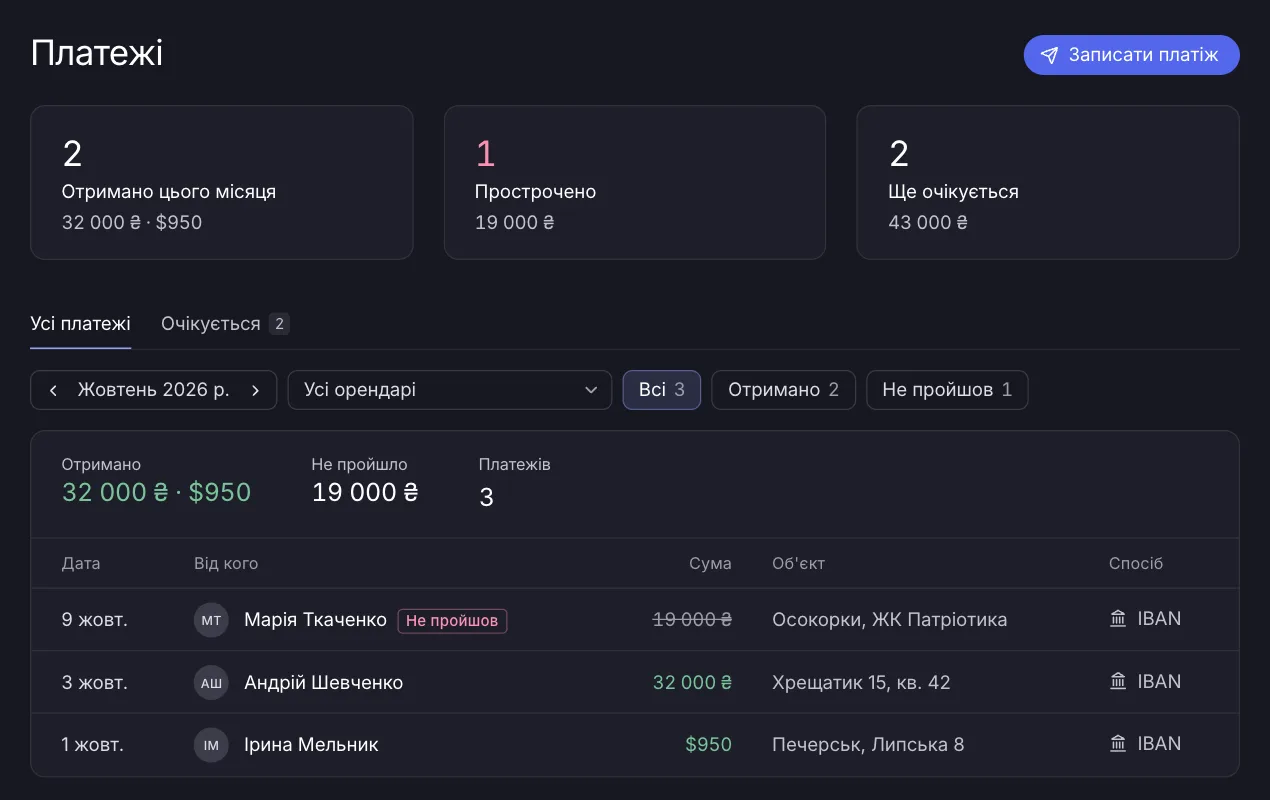The height and width of the screenshot is (800, 1270).
Task: Click the name Андрій Шевченко
Action: tap(323, 683)
